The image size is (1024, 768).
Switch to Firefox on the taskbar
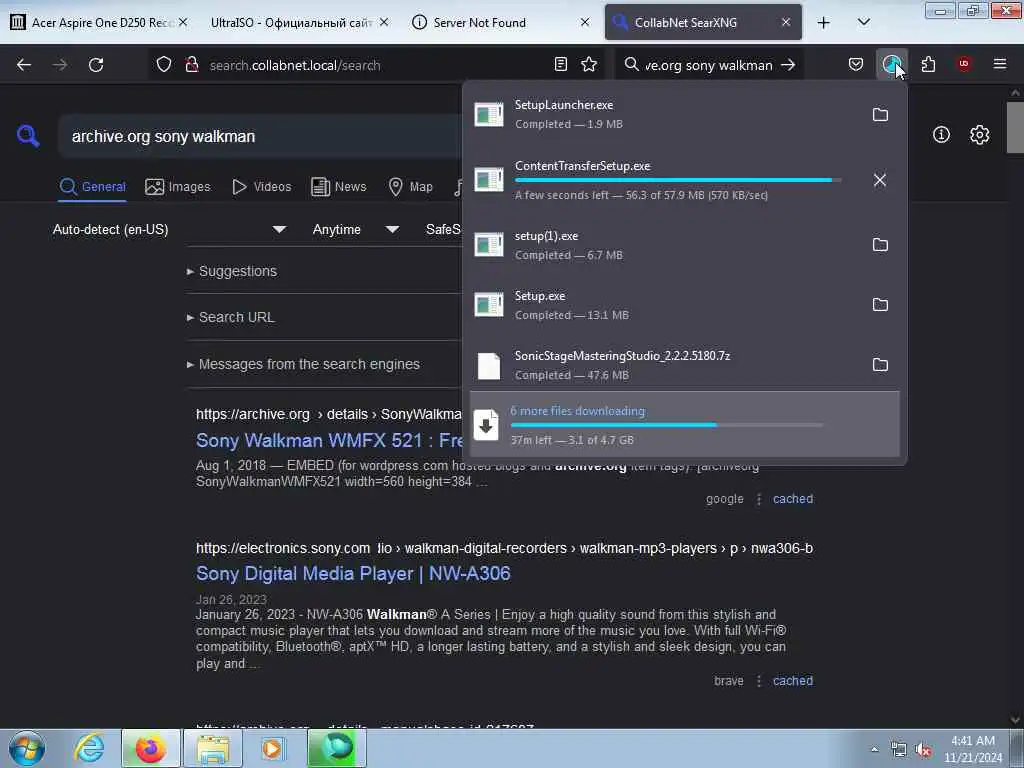coord(150,748)
